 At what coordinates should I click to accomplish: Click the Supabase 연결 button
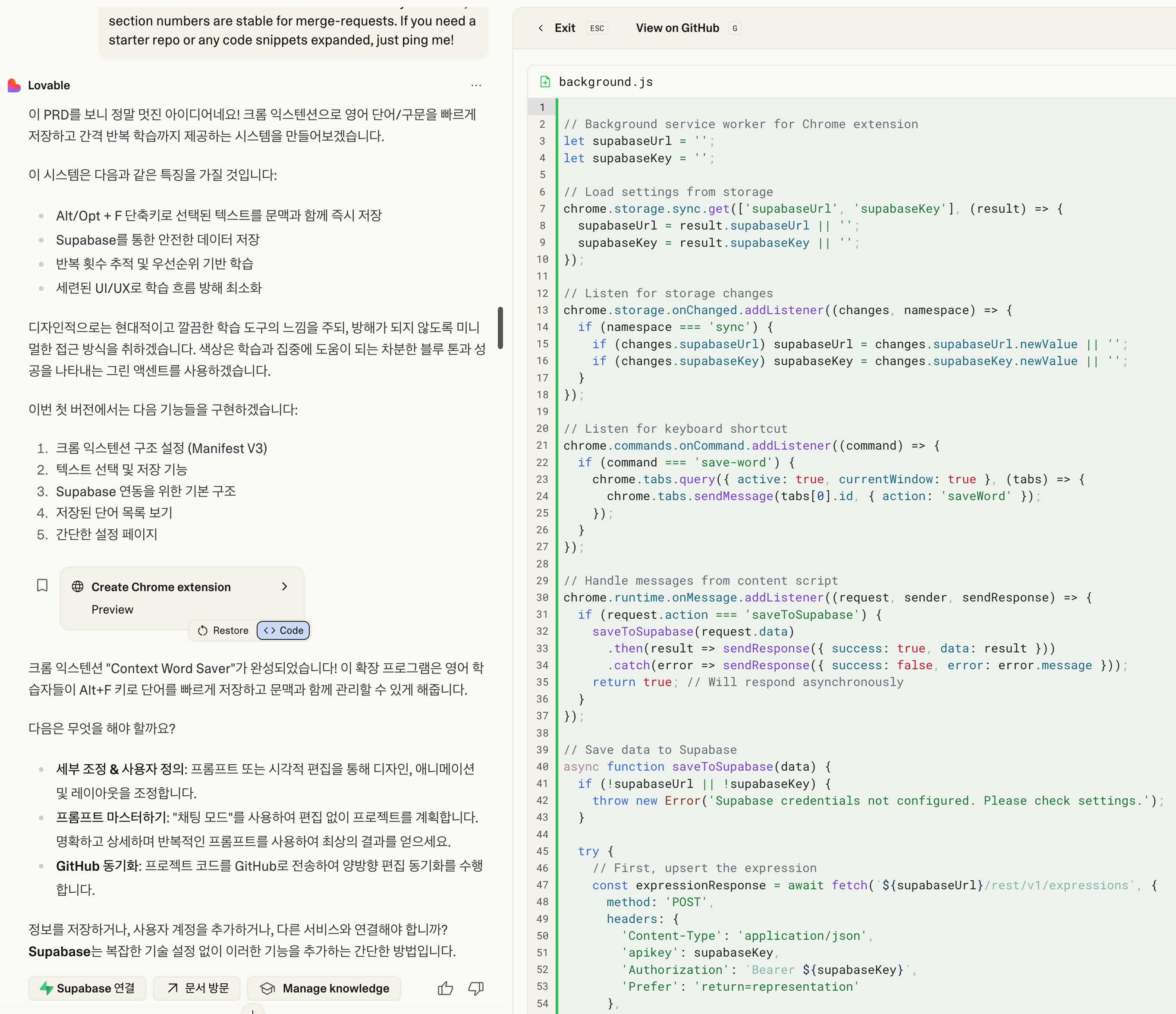(x=87, y=989)
